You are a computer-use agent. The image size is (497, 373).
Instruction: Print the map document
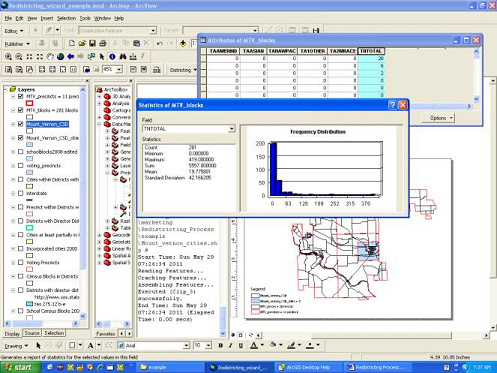(103, 43)
